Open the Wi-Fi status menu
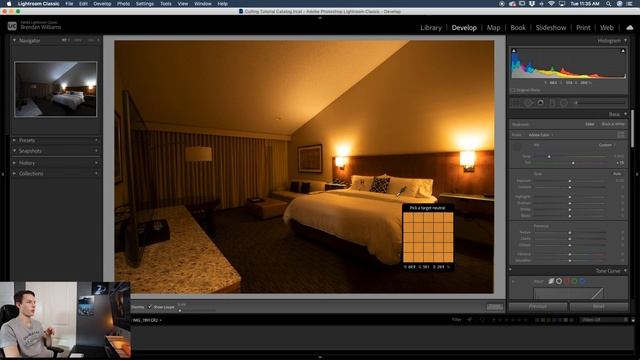Viewport: 640px width, 360px height. point(551,4)
